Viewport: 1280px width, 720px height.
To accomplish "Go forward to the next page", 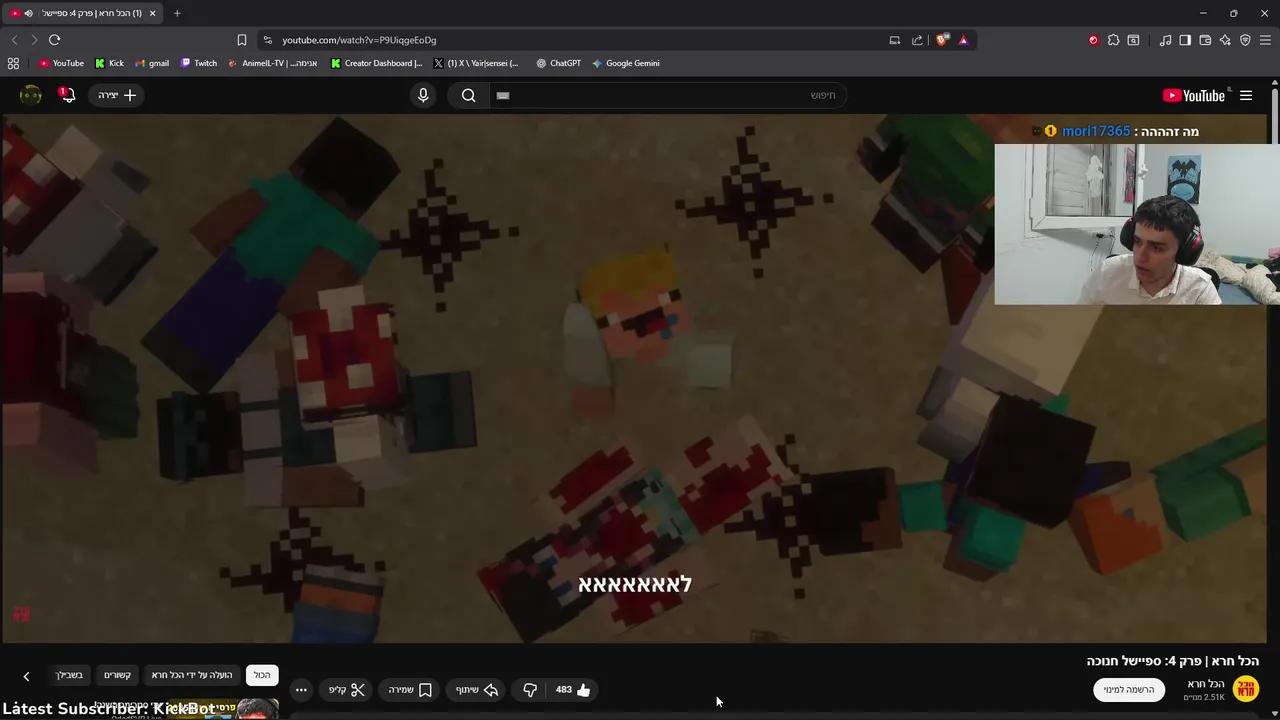I will [34, 40].
